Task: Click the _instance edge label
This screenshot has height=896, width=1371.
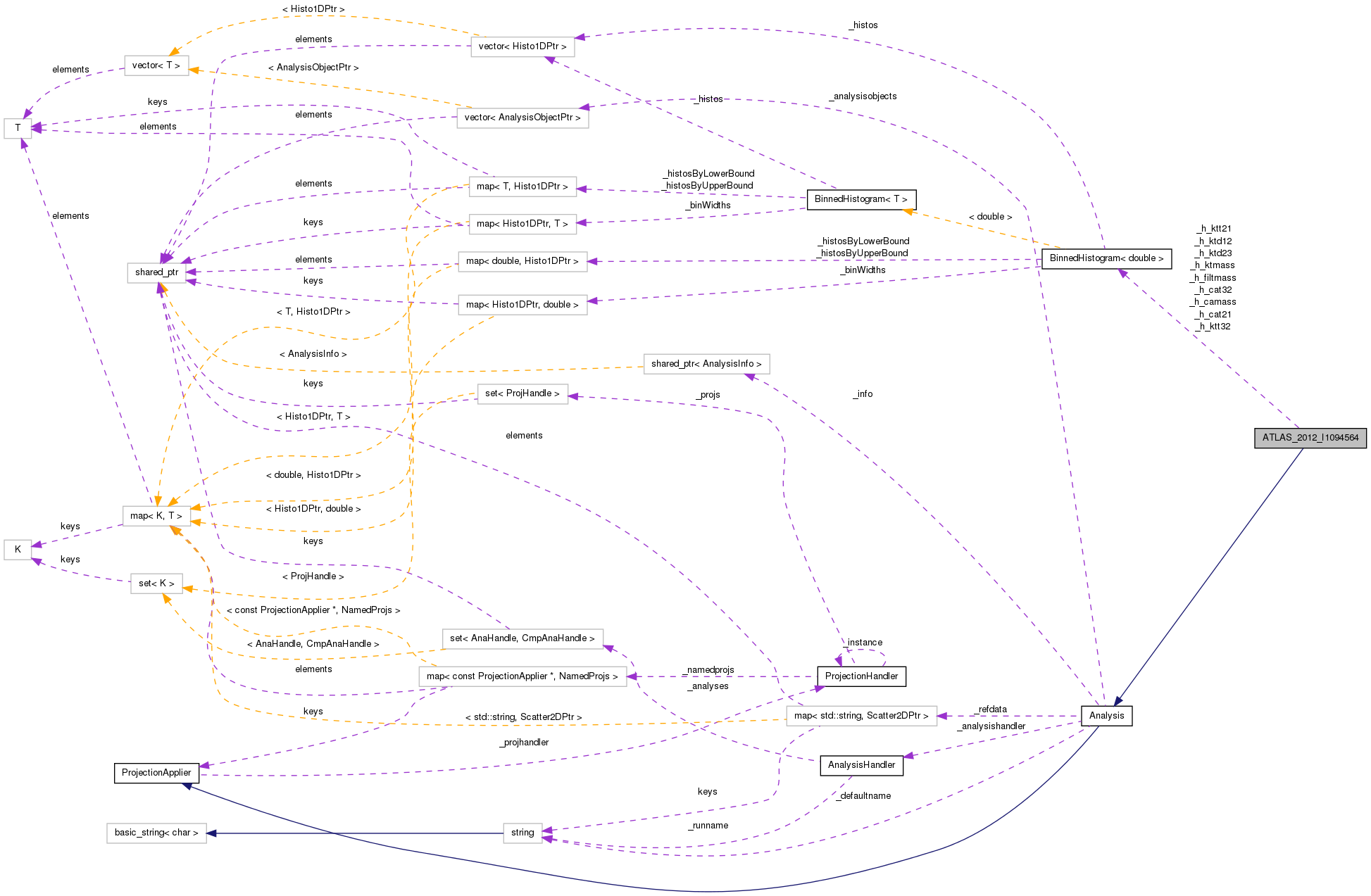Action: pos(863,643)
